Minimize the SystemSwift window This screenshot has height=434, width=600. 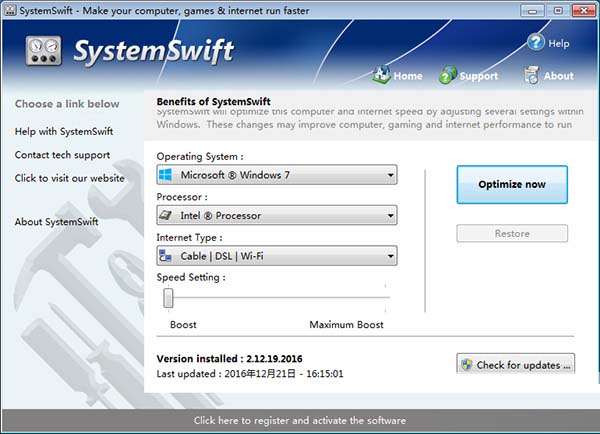coord(533,11)
